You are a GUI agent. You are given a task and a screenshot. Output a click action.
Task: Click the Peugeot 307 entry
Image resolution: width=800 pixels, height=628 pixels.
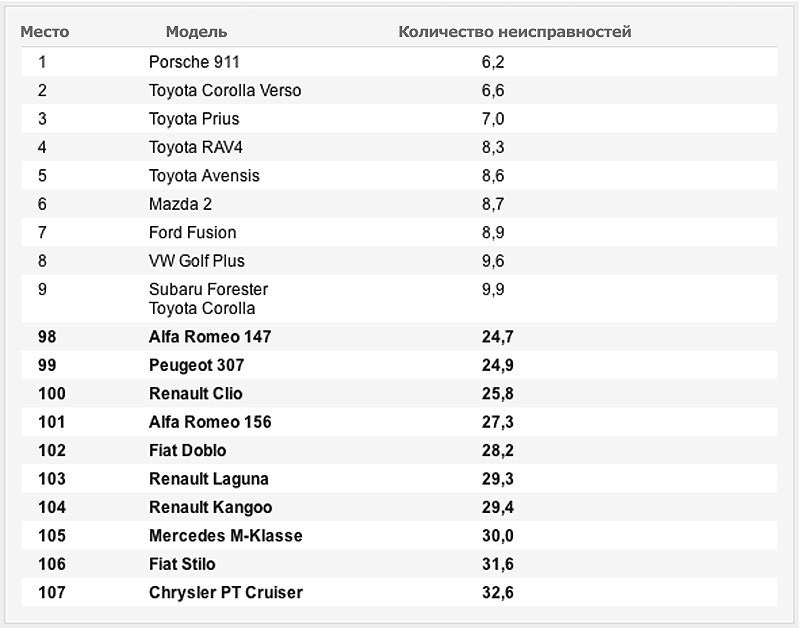pos(196,365)
